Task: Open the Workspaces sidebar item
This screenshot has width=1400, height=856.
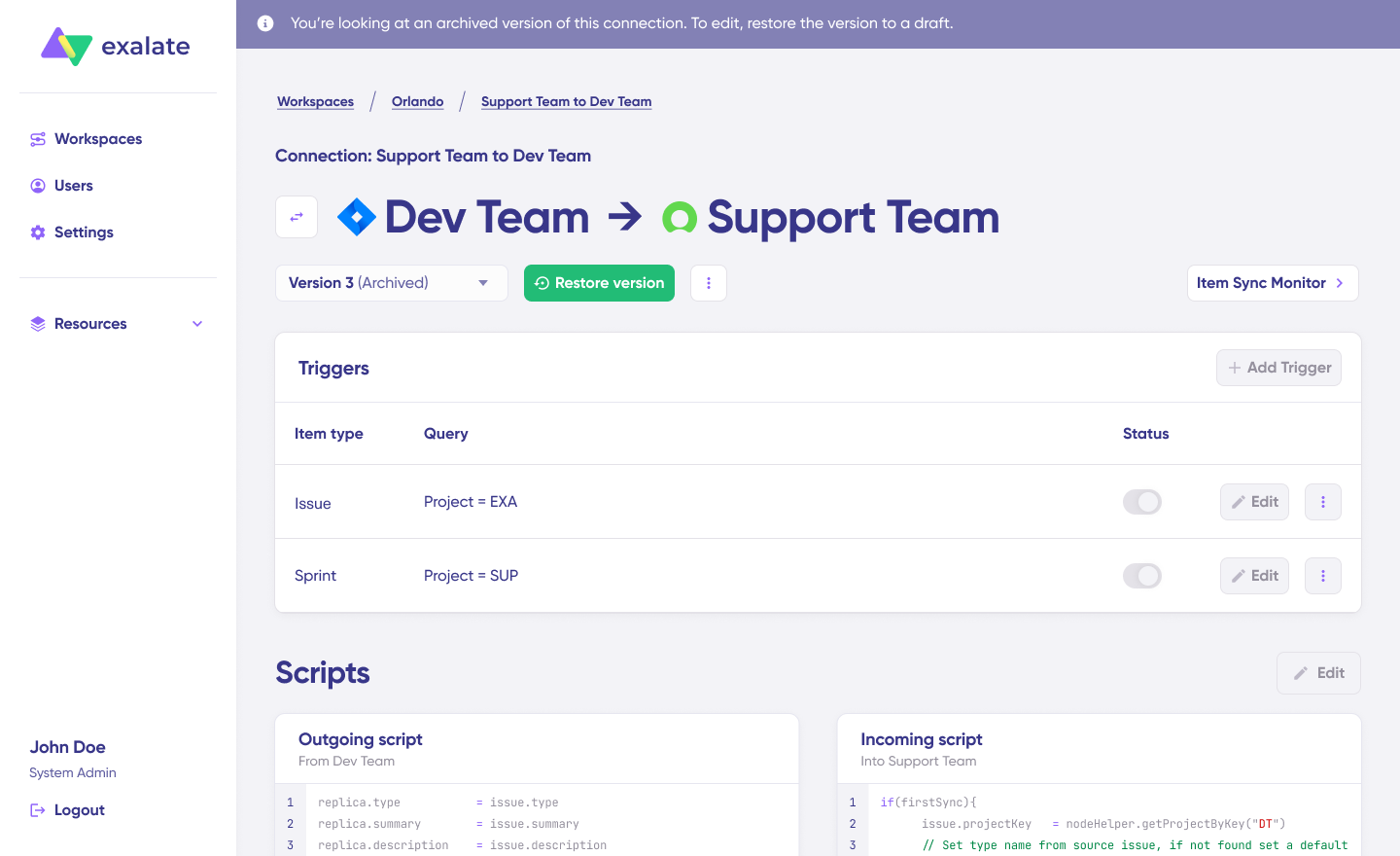Action: click(x=97, y=139)
